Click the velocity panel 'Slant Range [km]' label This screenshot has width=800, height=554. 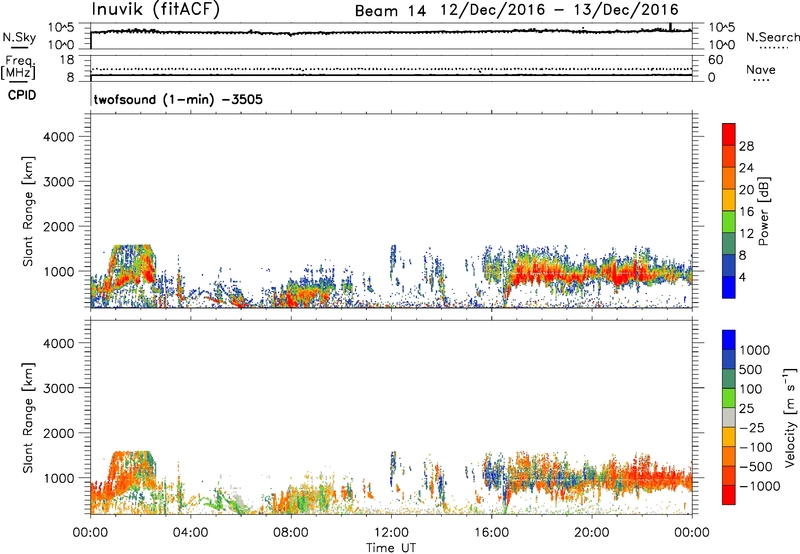tap(28, 417)
